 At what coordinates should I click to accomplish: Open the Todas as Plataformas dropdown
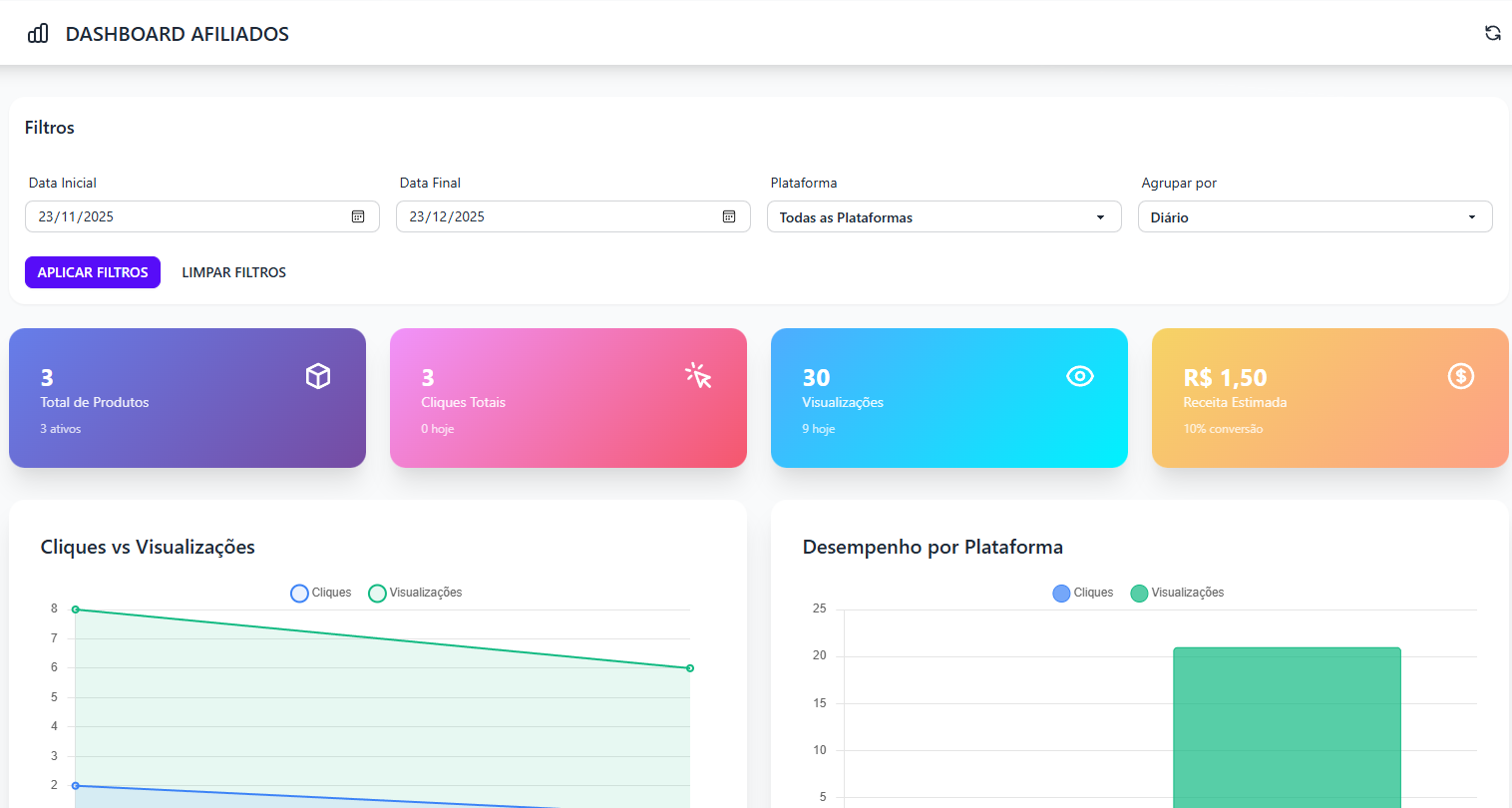tap(944, 216)
